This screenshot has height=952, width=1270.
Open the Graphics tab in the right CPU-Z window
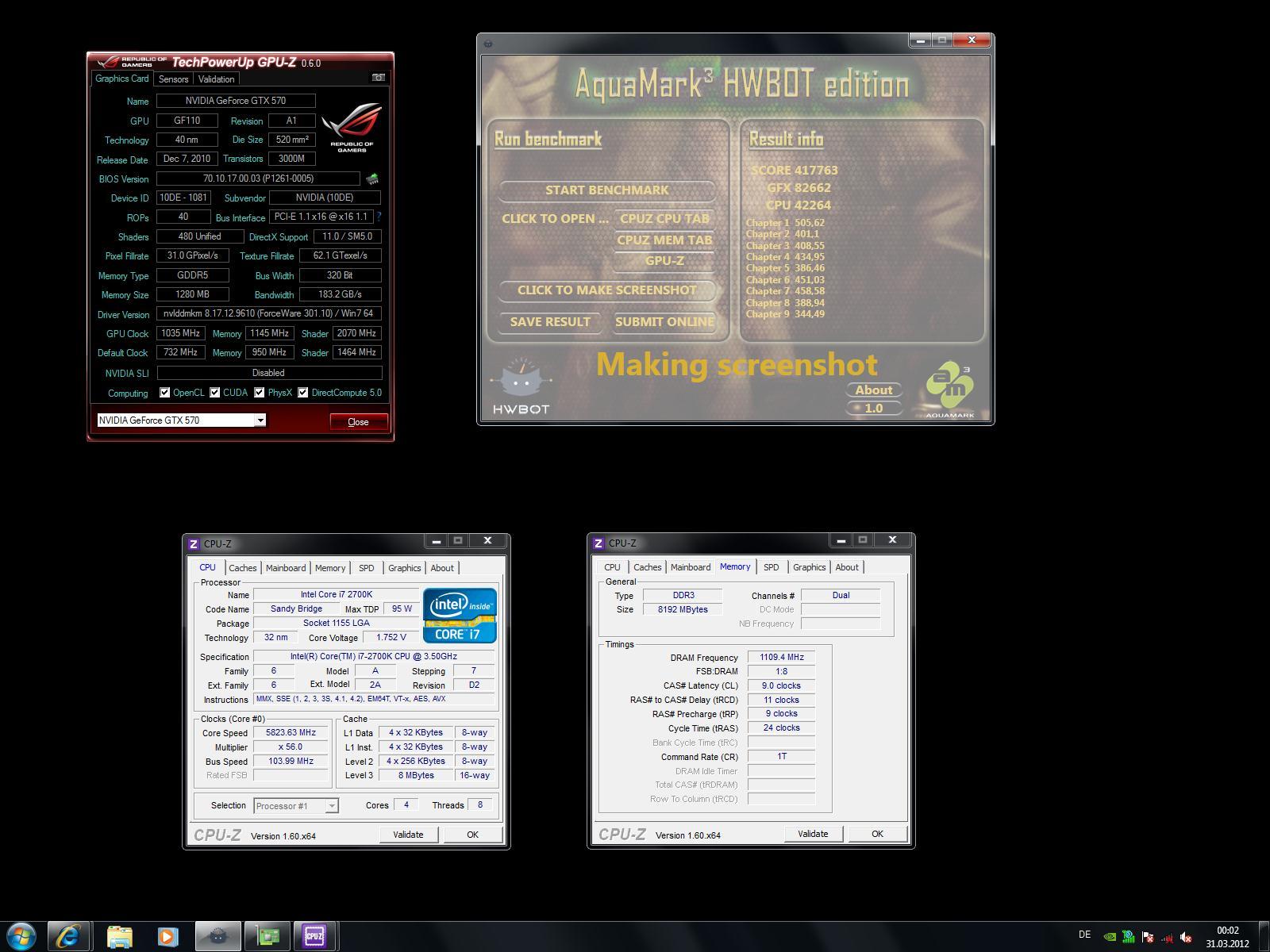pos(810,567)
